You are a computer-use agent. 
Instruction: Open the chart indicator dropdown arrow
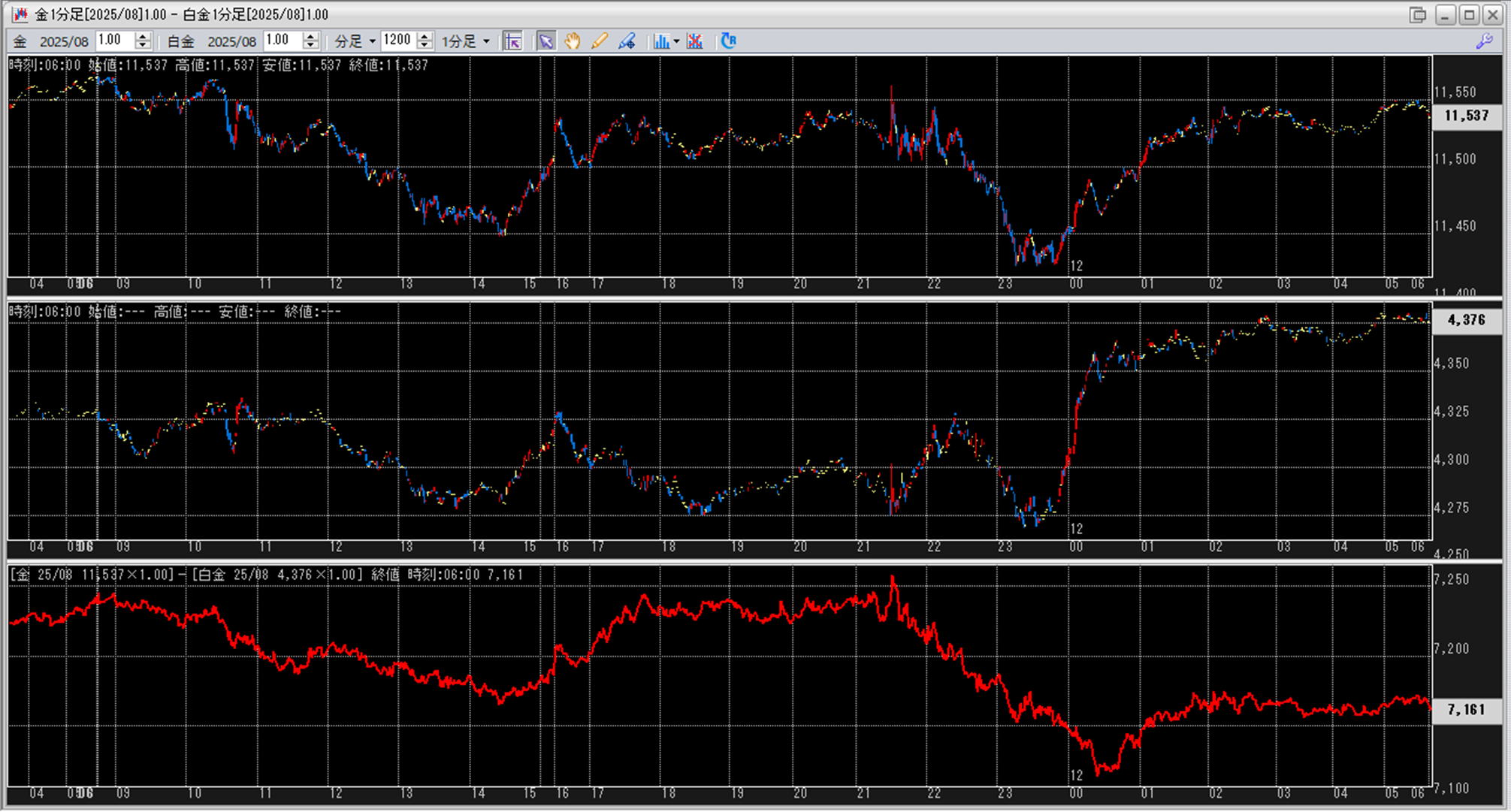pos(676,41)
